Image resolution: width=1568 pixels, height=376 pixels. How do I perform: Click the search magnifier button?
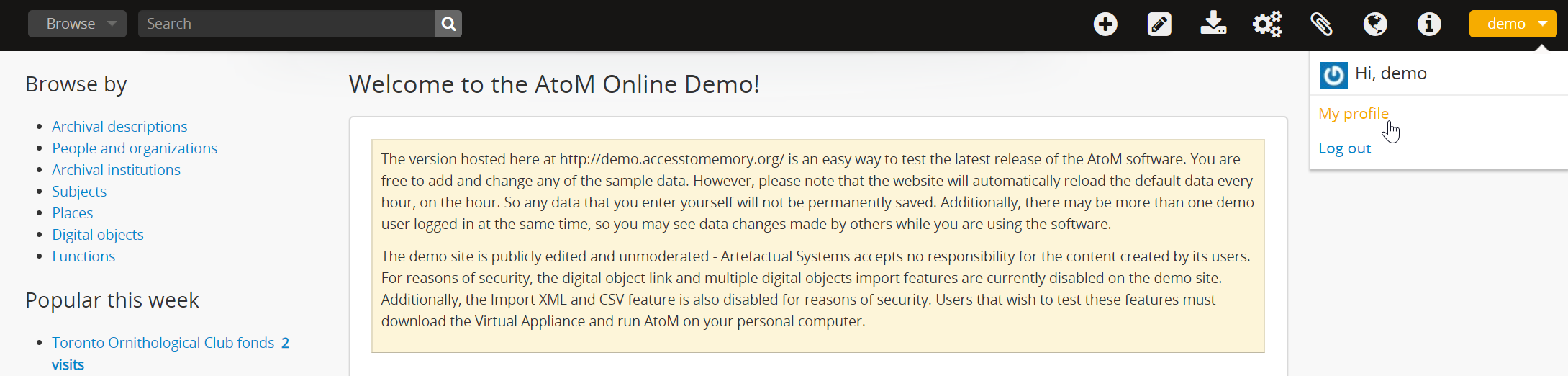click(x=448, y=24)
